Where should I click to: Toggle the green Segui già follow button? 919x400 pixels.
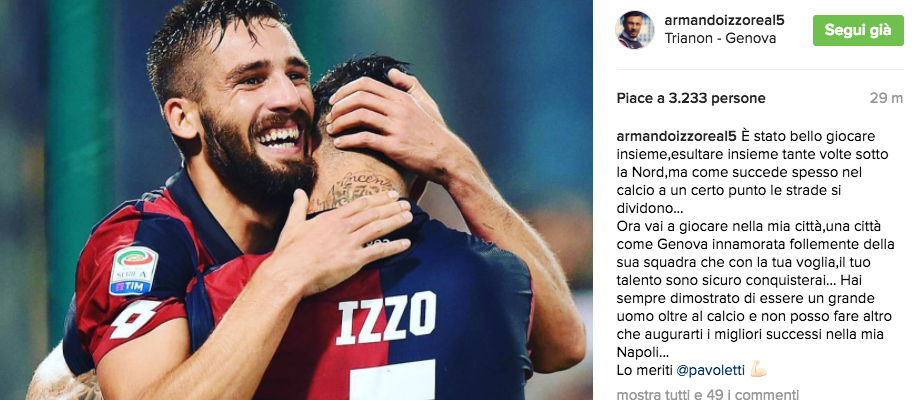(858, 30)
